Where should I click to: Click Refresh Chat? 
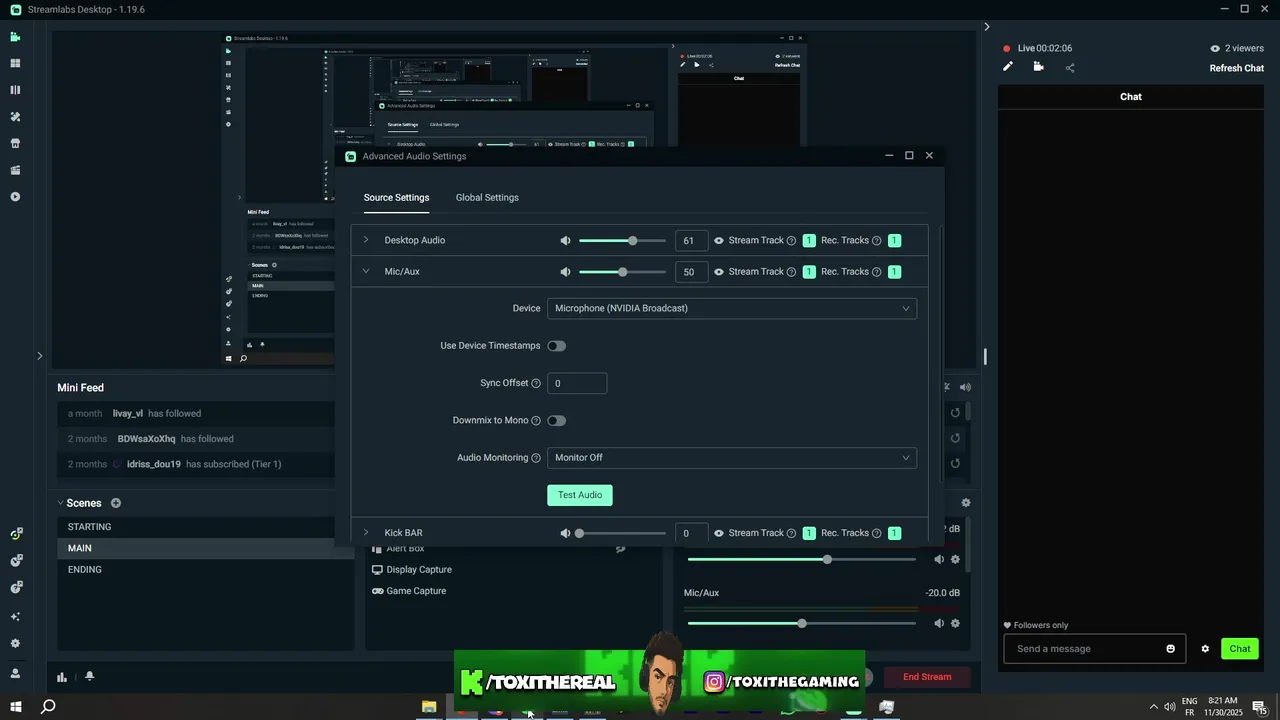click(x=1237, y=68)
